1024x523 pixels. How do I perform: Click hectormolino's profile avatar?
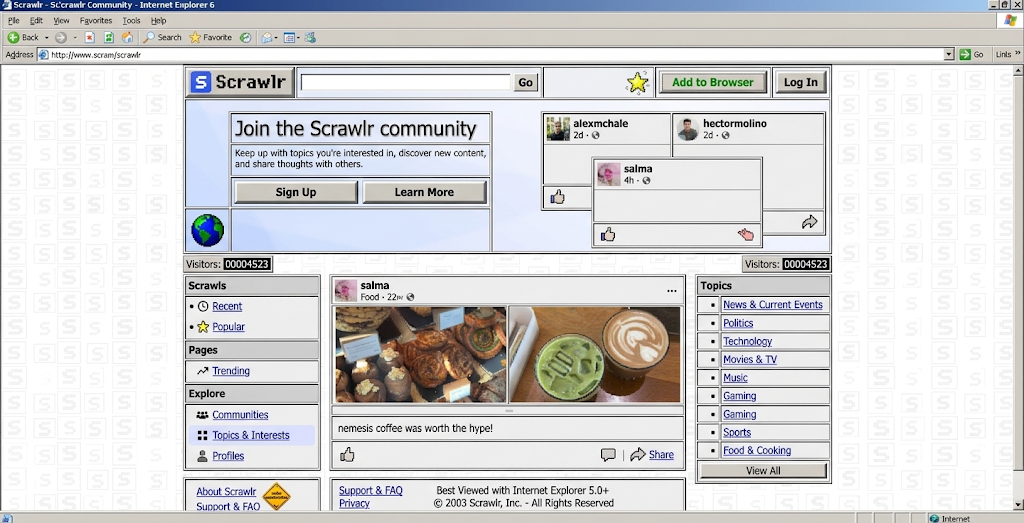click(688, 129)
